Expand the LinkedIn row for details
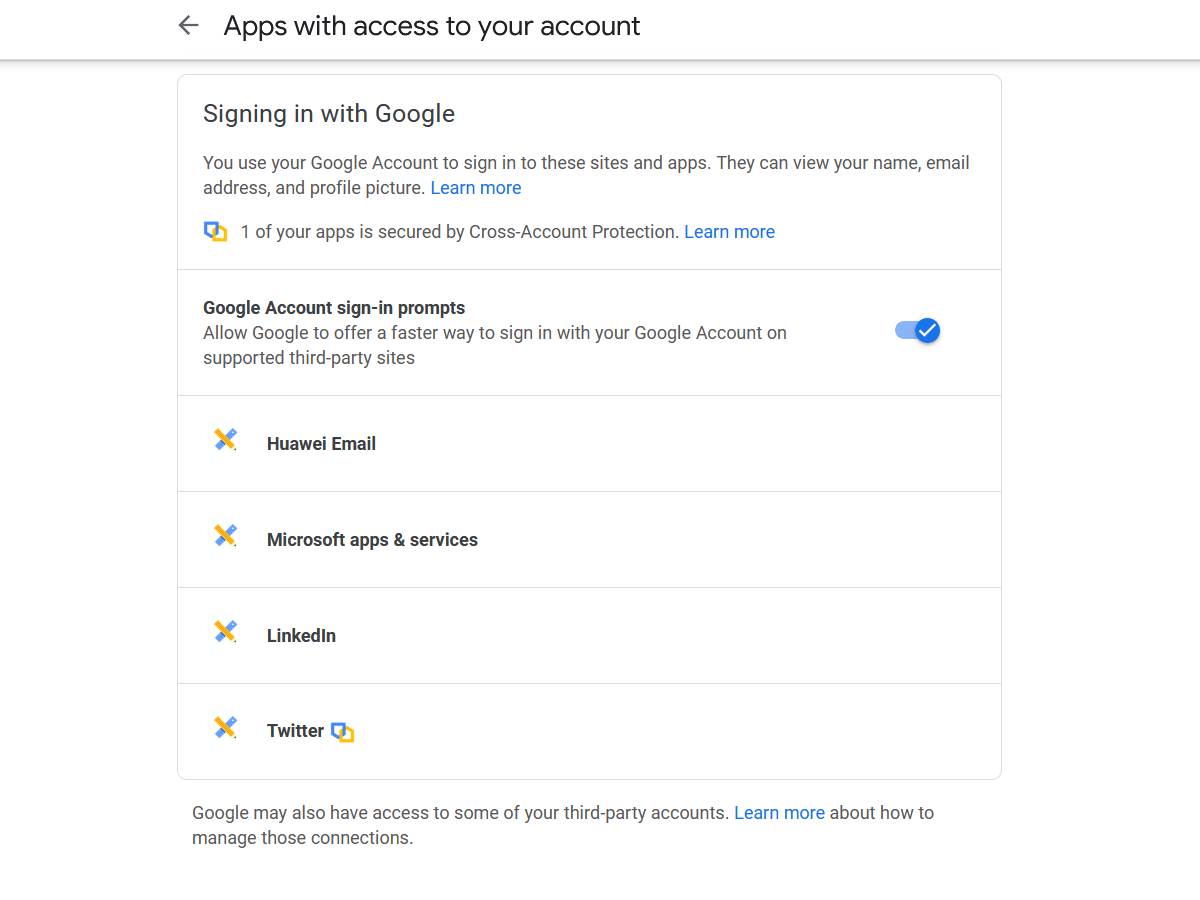Image resolution: width=1200 pixels, height=900 pixels. pos(590,635)
